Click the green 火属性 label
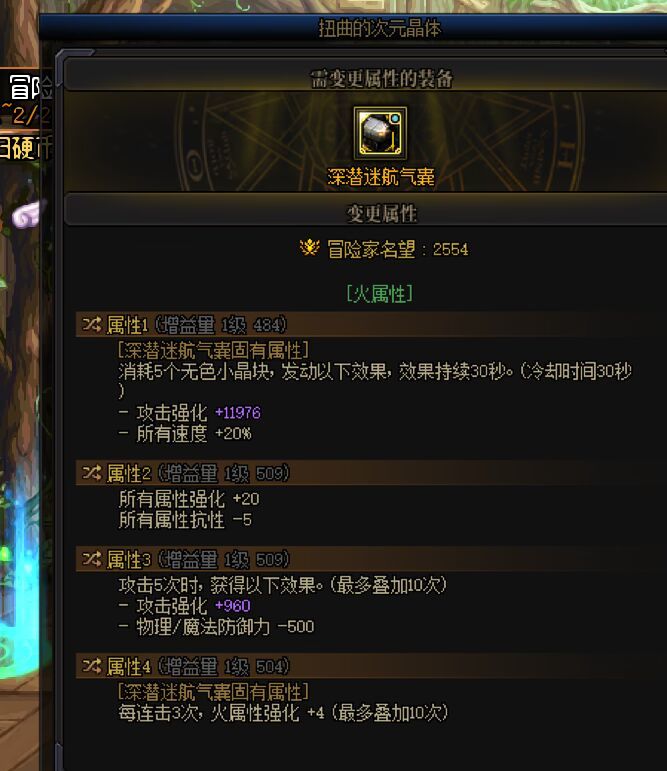The width and height of the screenshot is (667, 771). tap(379, 294)
